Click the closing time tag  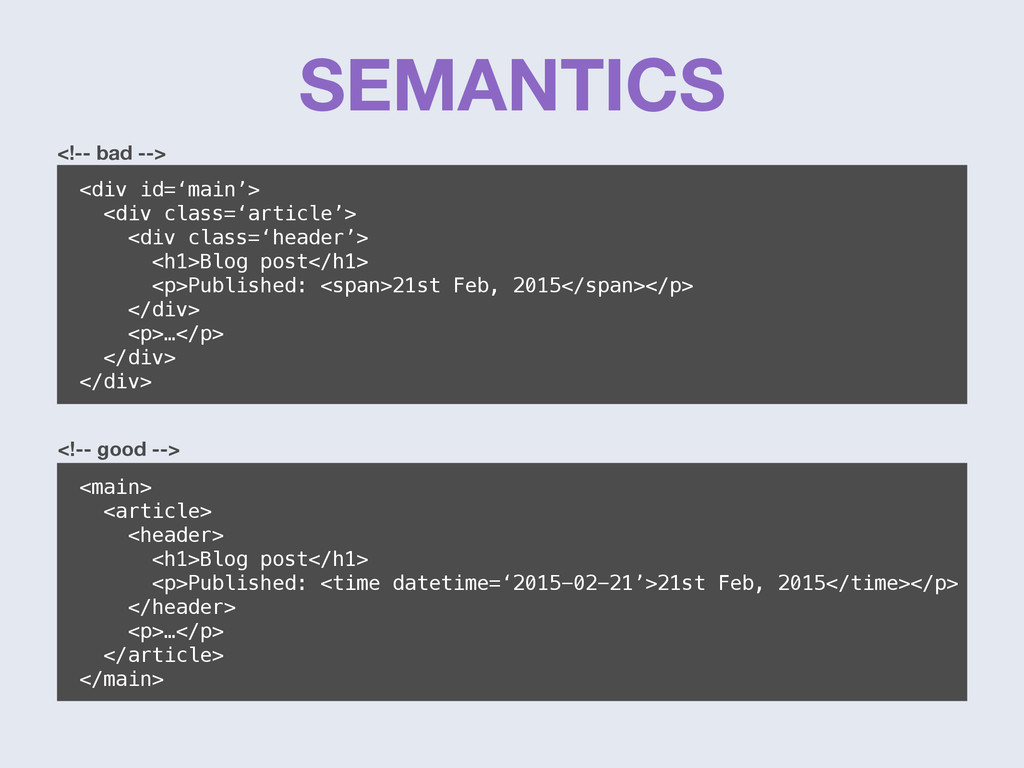868,583
